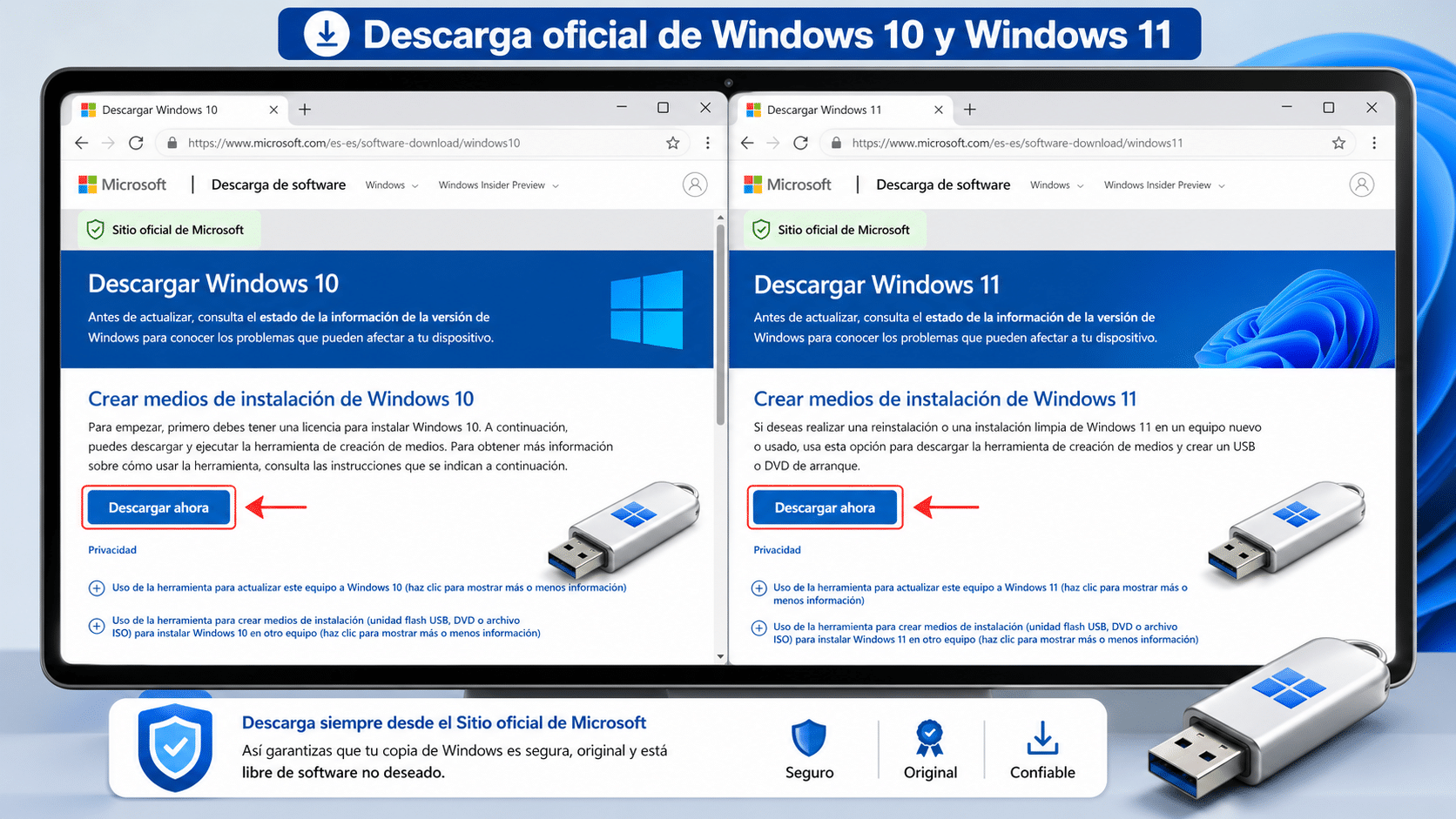Open account profile icon in Windows 10 window
Image resolution: width=1456 pixels, height=819 pixels.
(x=695, y=185)
